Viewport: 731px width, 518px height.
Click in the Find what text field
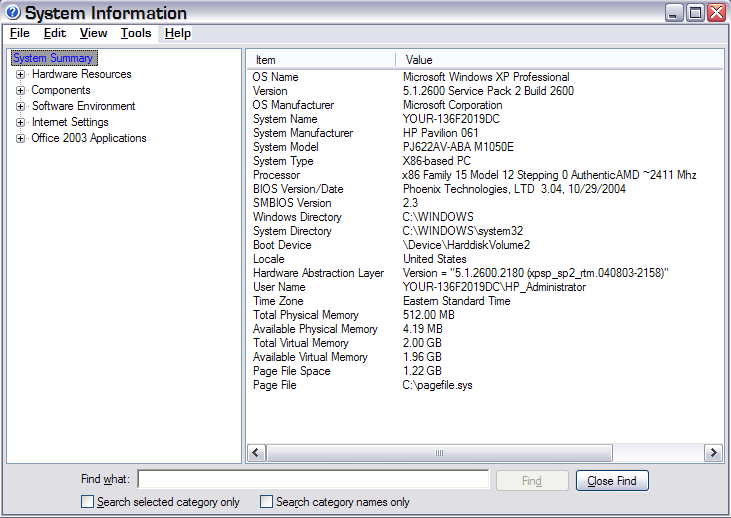tap(313, 481)
